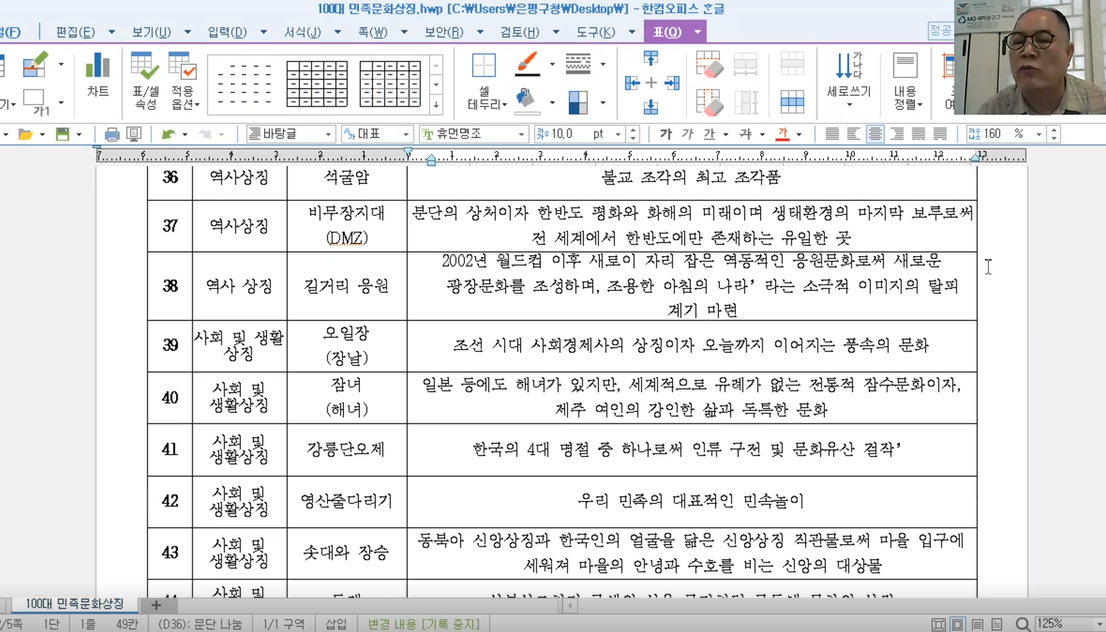This screenshot has height=632, width=1106.
Task: Open the 서식(J) menu
Action: tap(301, 32)
